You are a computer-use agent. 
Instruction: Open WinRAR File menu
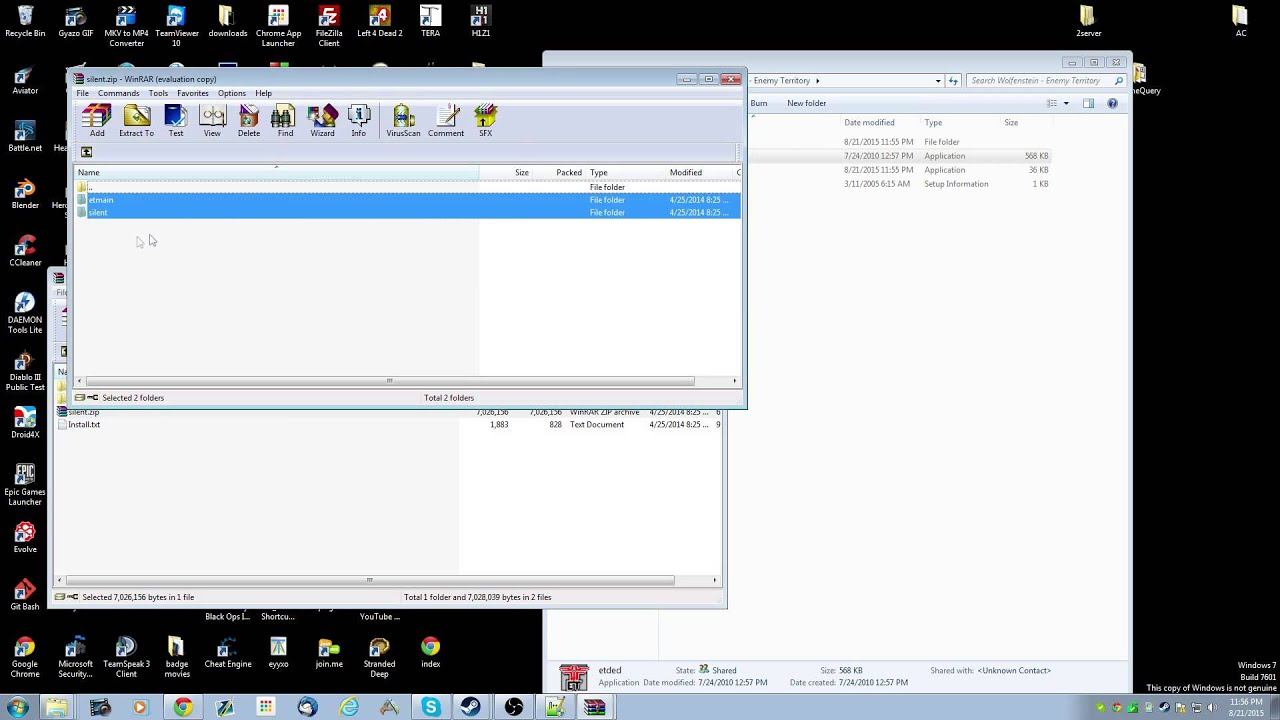(x=83, y=93)
